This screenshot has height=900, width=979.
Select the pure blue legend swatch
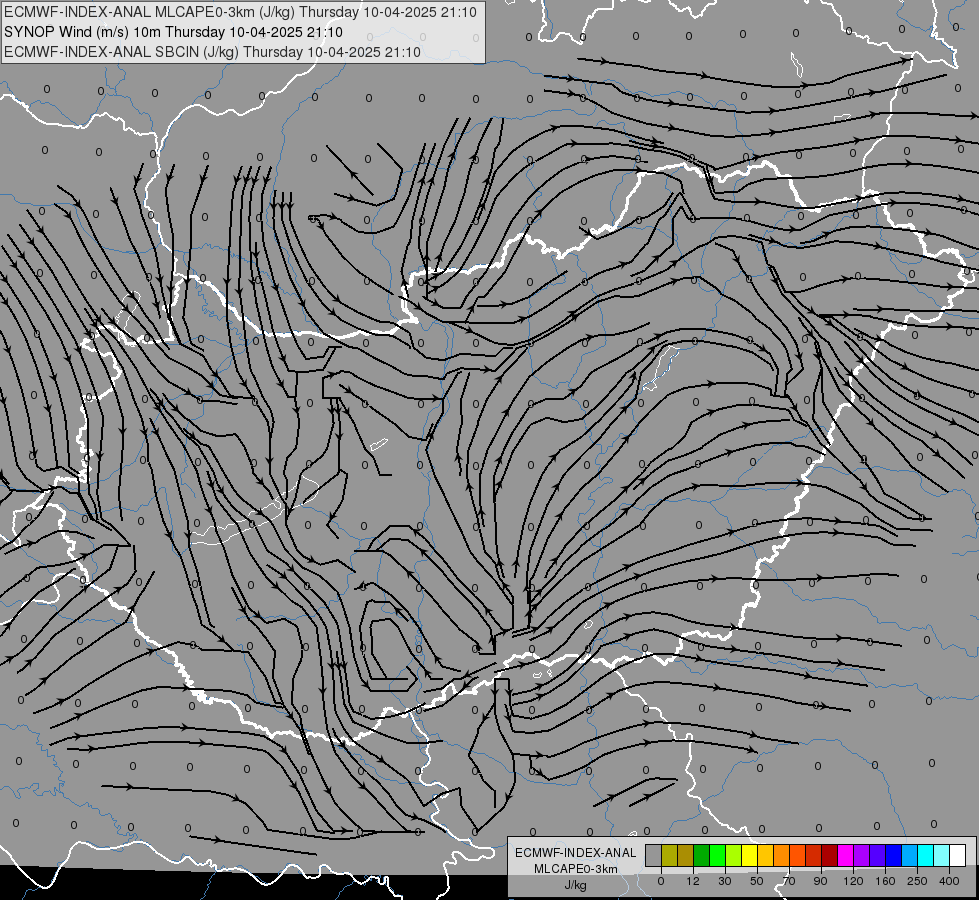(x=893, y=856)
